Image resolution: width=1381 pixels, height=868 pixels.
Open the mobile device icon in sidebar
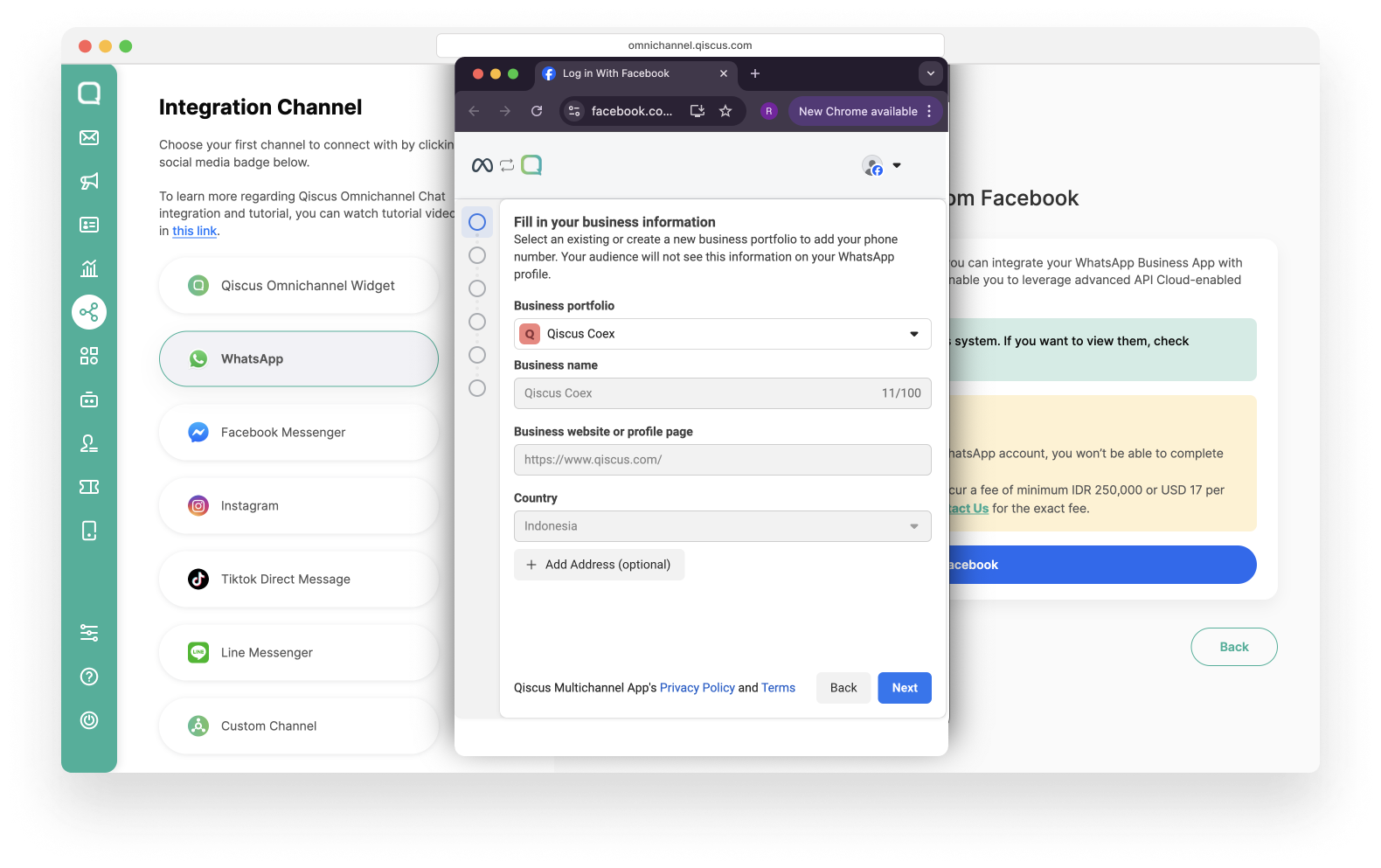[x=89, y=531]
